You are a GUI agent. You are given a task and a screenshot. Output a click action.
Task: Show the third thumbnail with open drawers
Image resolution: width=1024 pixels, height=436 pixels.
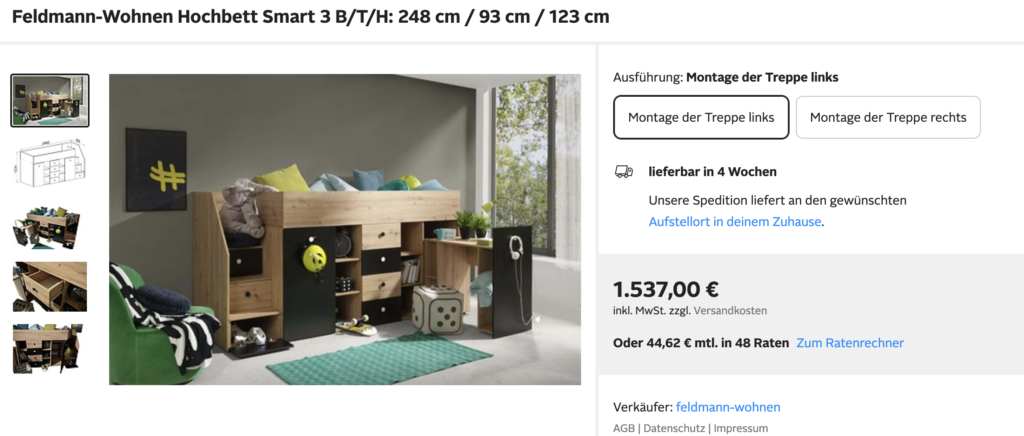(46, 226)
